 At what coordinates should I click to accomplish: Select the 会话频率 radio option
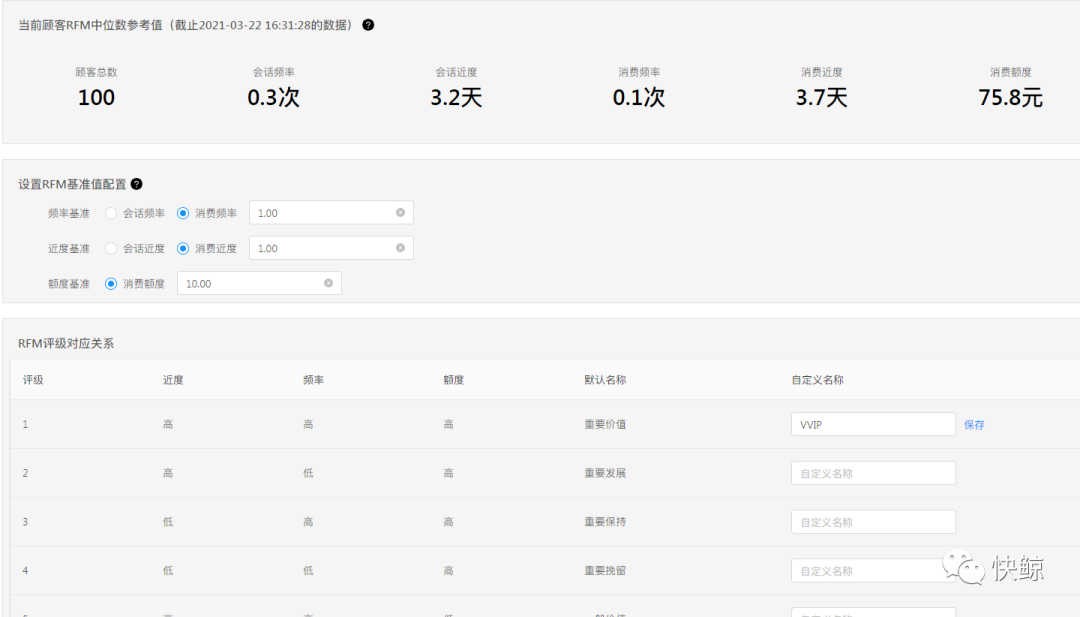111,213
